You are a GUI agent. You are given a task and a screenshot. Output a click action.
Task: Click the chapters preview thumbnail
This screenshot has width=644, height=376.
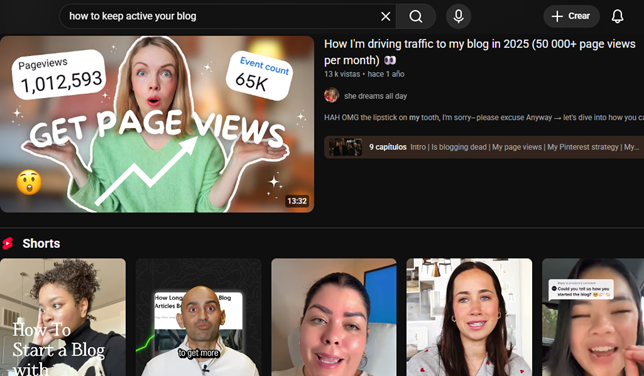coord(345,147)
